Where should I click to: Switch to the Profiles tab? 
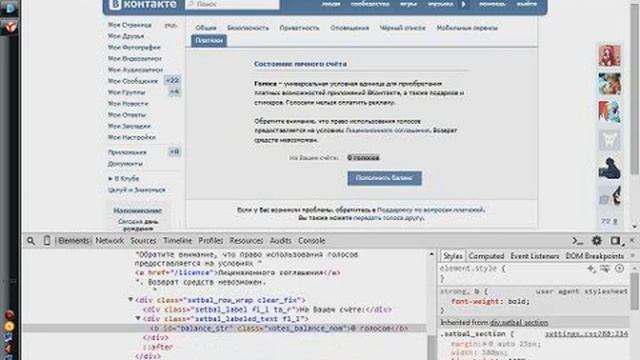point(211,241)
